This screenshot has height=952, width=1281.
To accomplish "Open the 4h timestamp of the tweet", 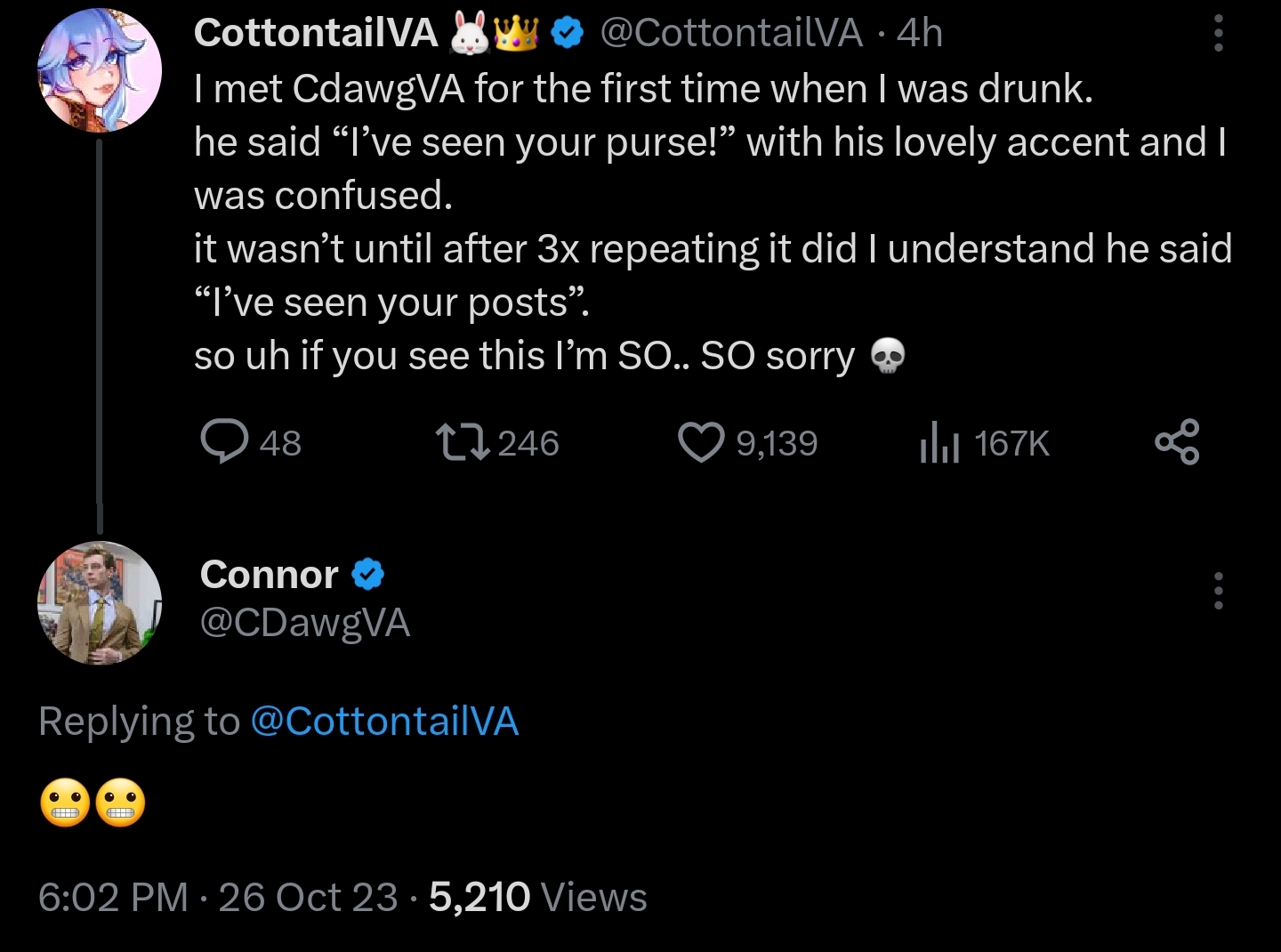I will pyautogui.click(x=920, y=33).
